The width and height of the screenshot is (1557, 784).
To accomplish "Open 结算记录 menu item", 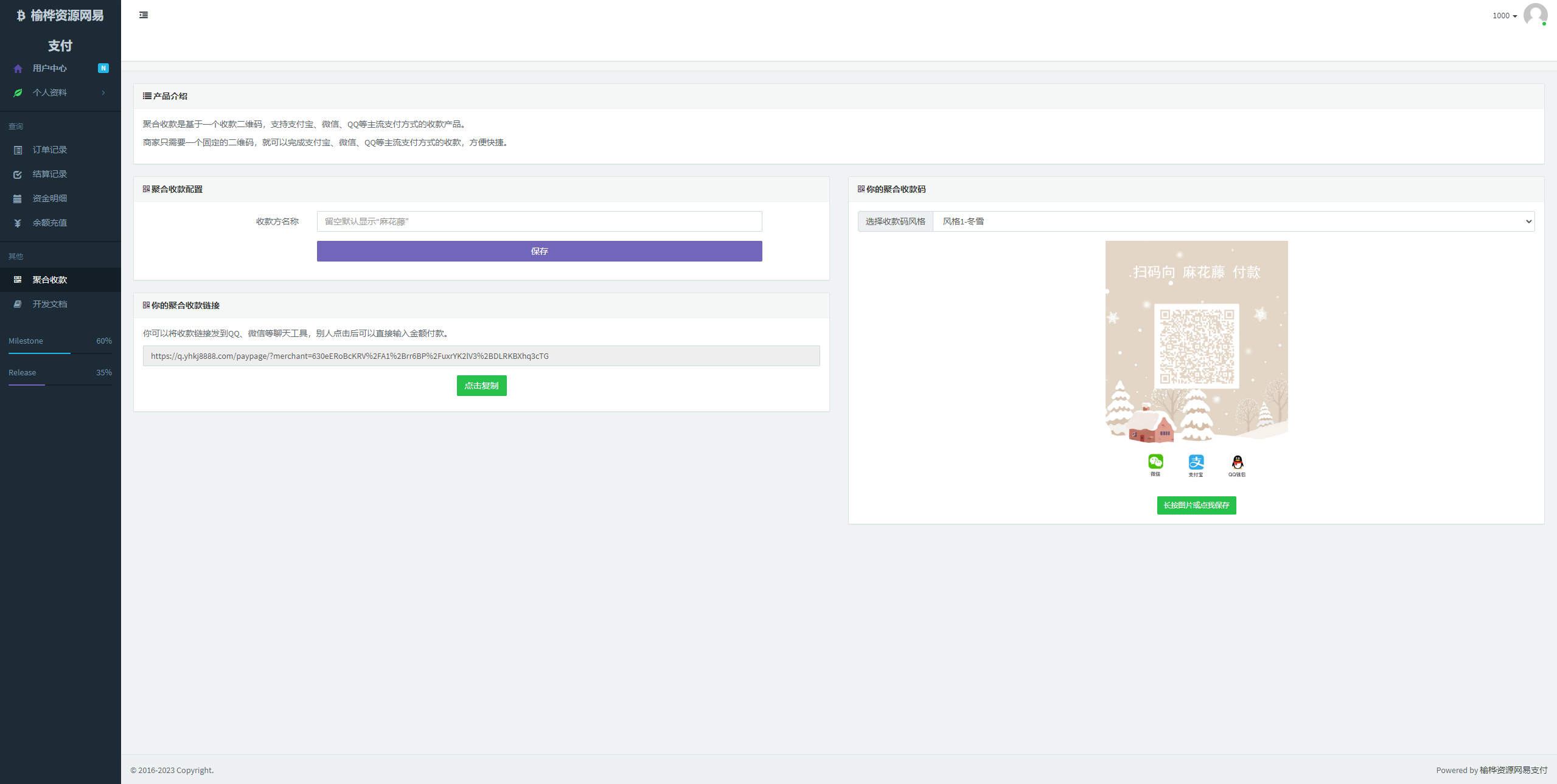I will pos(60,174).
